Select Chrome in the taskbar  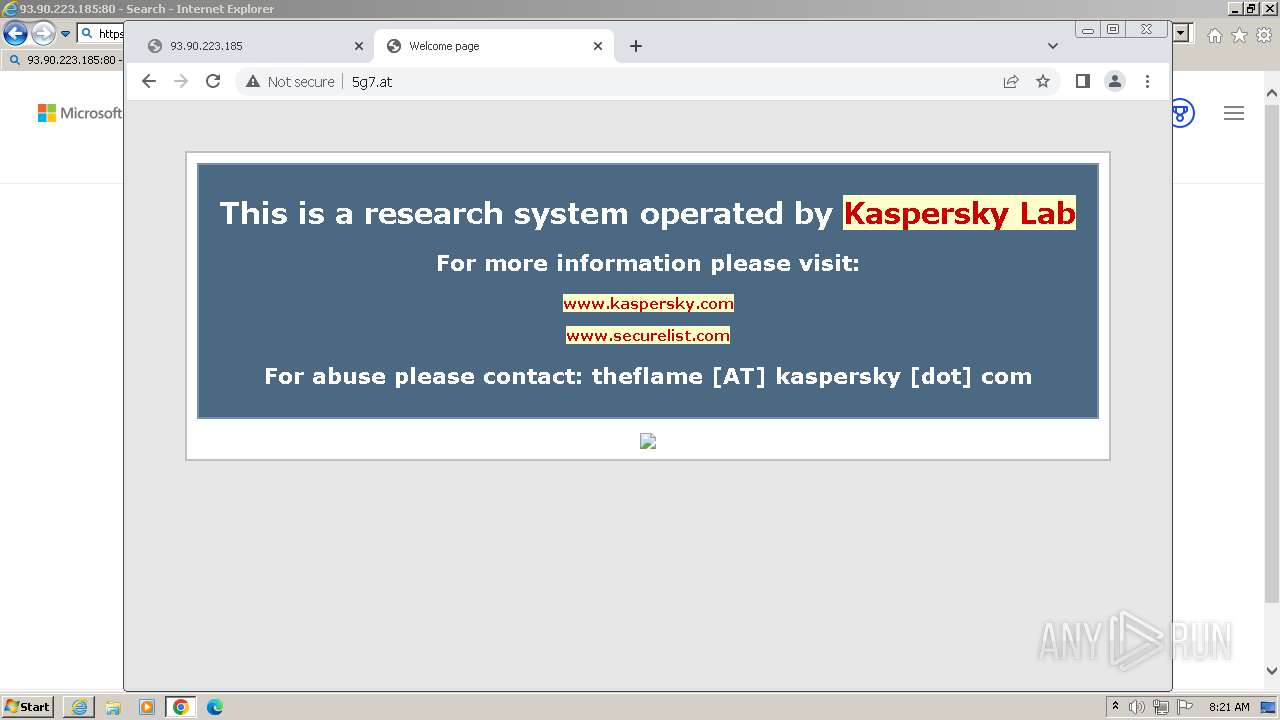[181, 707]
